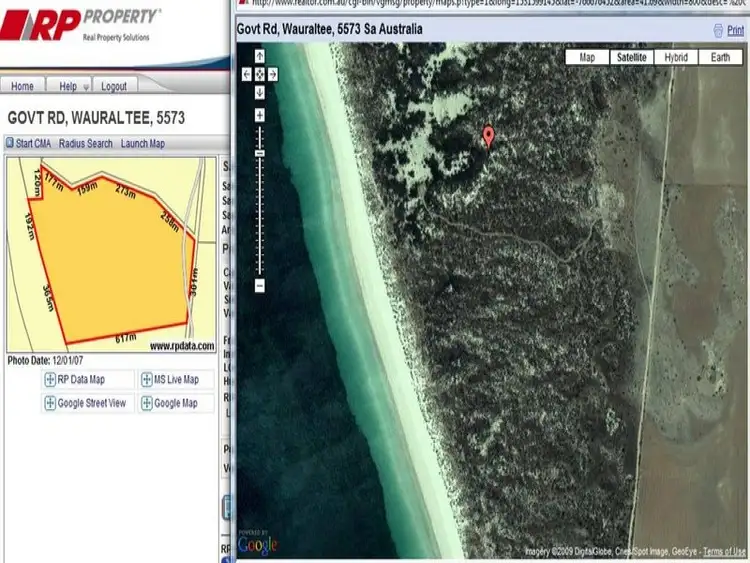Click the Start CMA link
This screenshot has height=563, width=750.
coord(33,143)
